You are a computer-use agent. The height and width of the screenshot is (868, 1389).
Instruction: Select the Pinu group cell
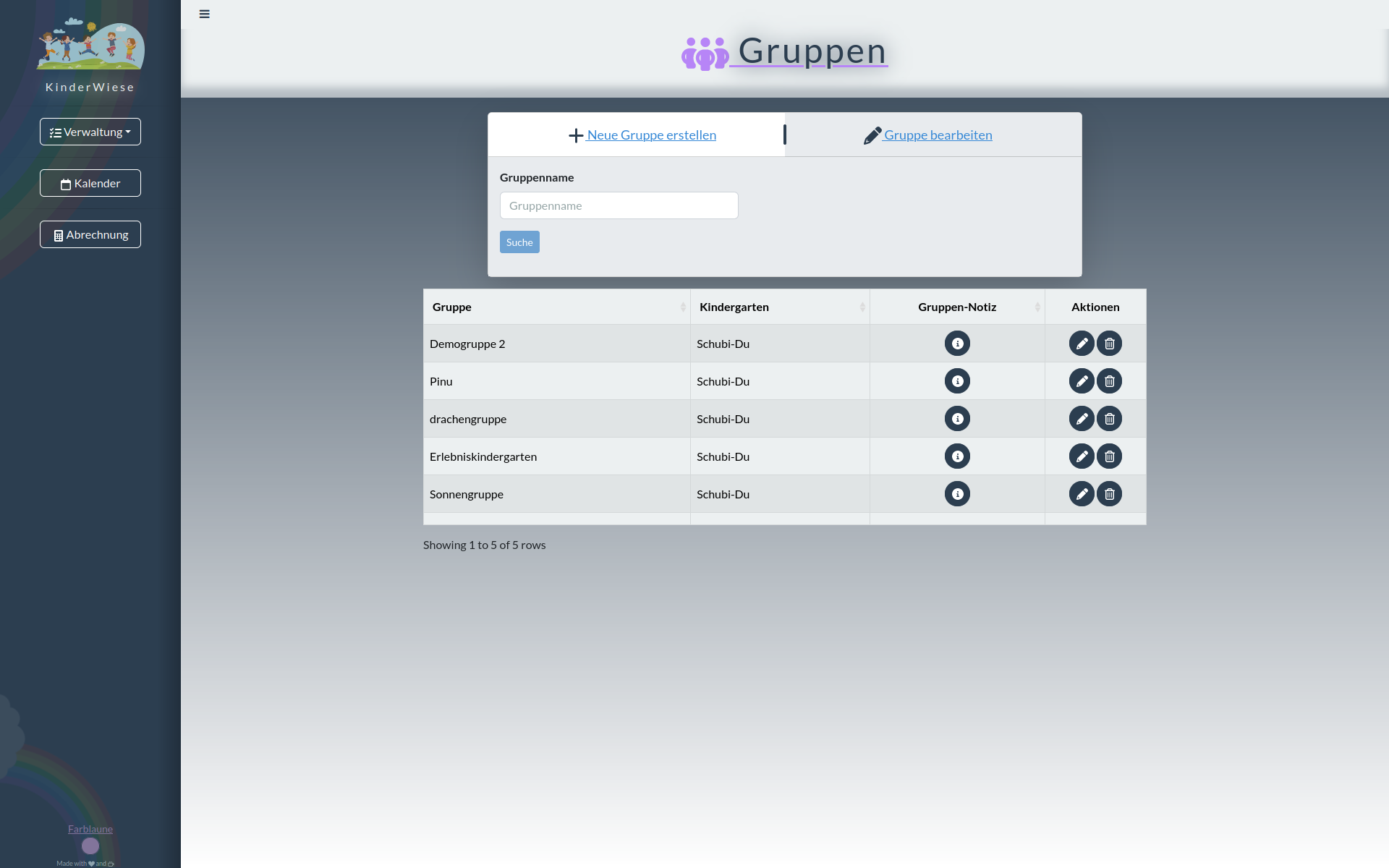[556, 381]
